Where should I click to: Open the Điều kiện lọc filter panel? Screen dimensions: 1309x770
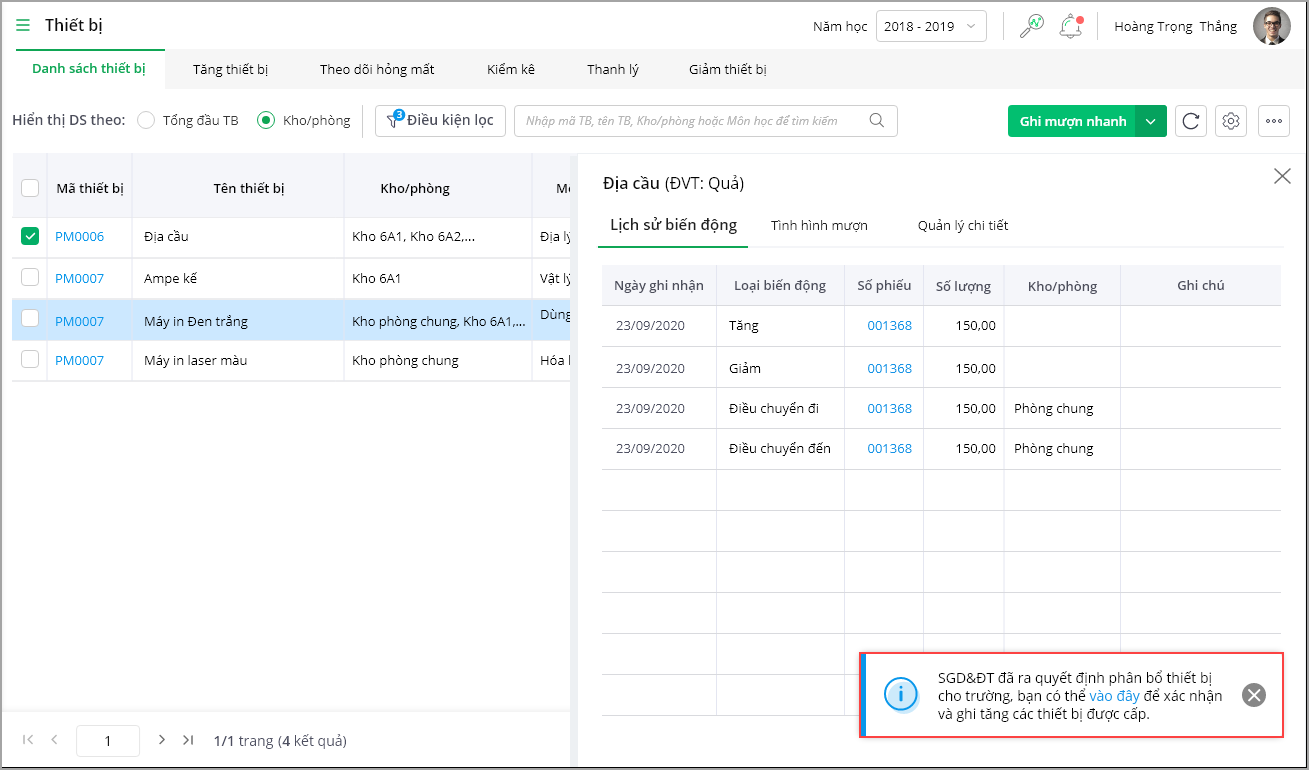tap(440, 121)
